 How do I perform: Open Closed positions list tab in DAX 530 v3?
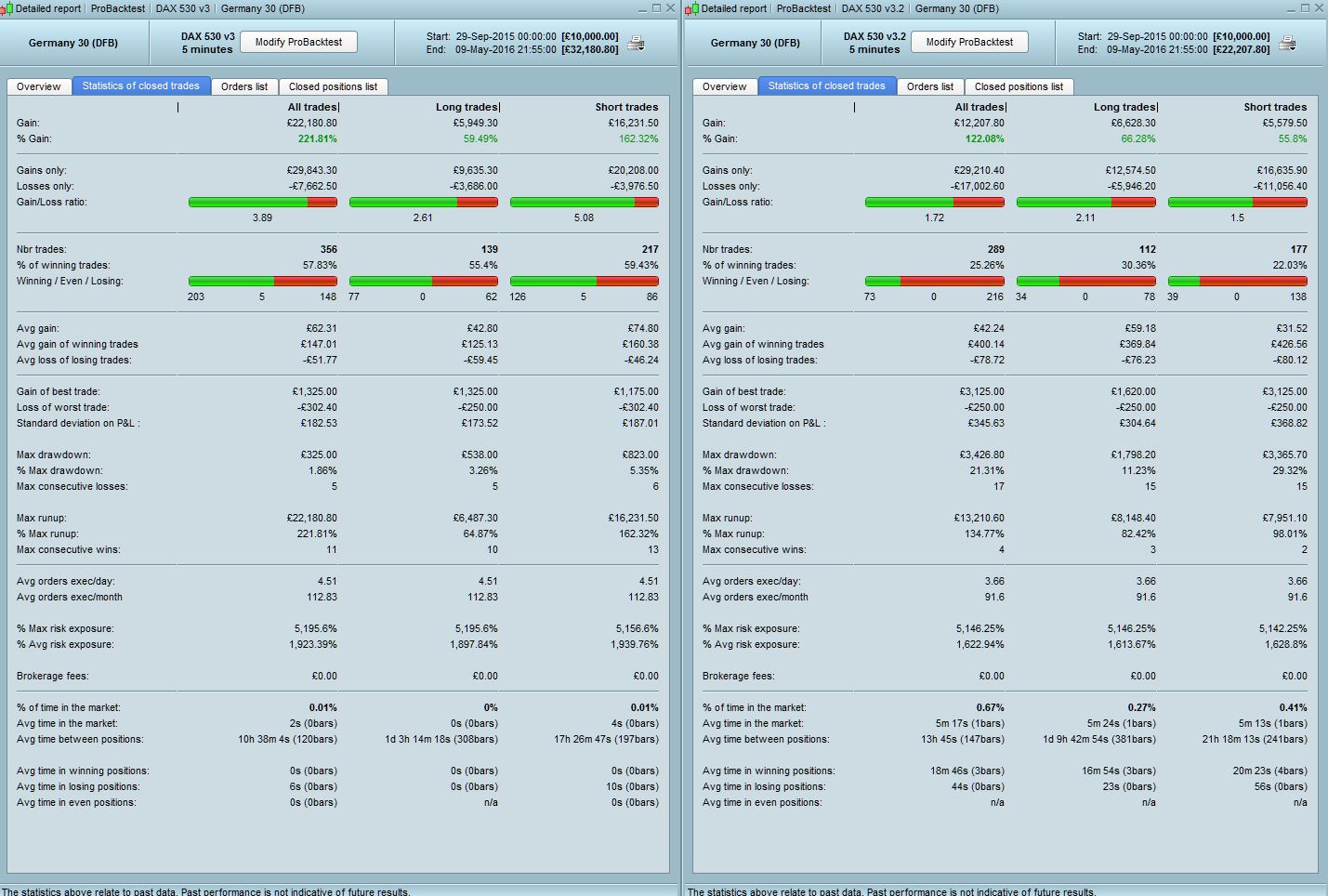pos(333,86)
